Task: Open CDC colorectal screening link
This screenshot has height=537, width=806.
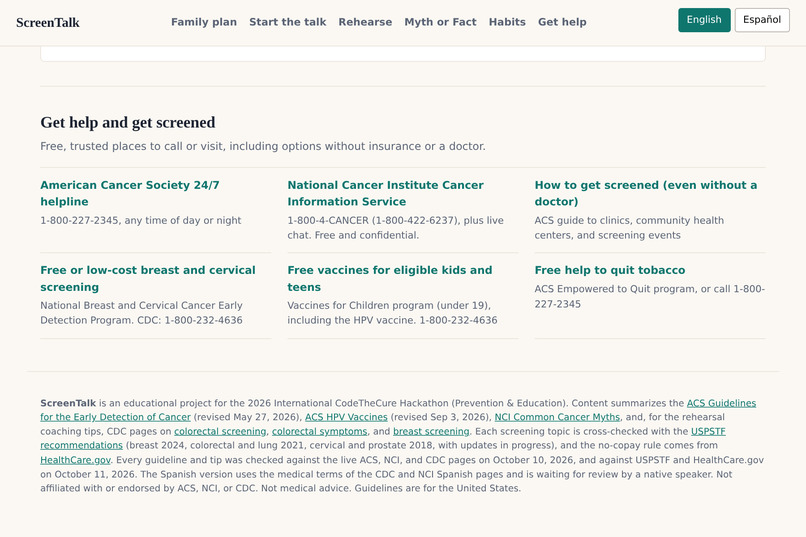Action: point(220,432)
